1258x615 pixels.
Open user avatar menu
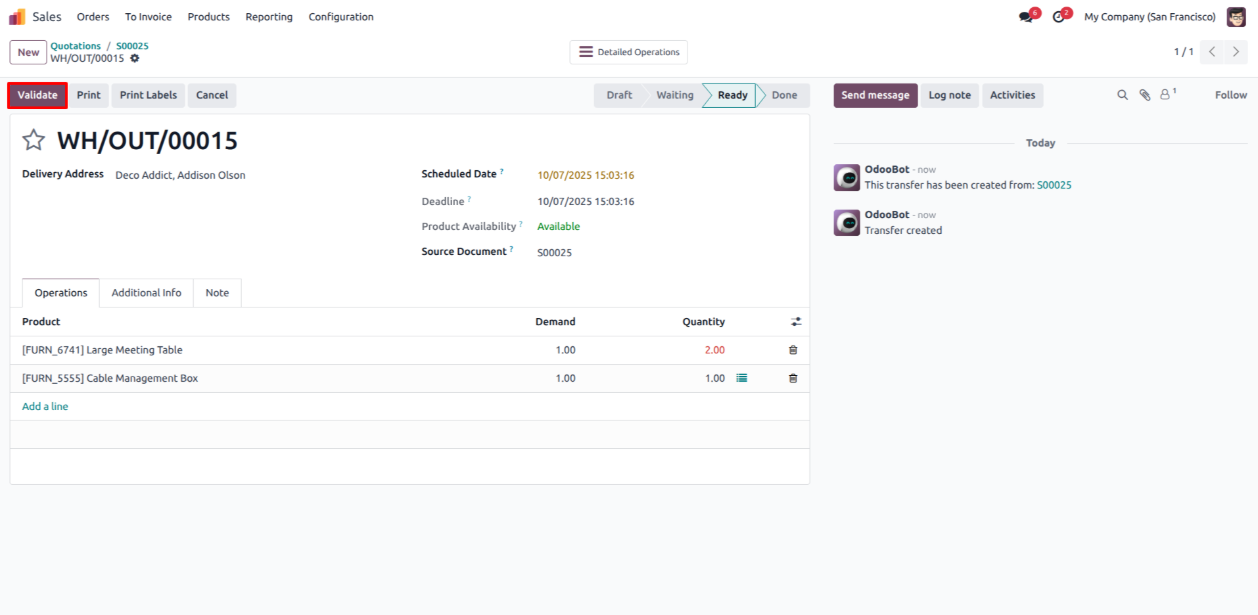pyautogui.click(x=1236, y=17)
